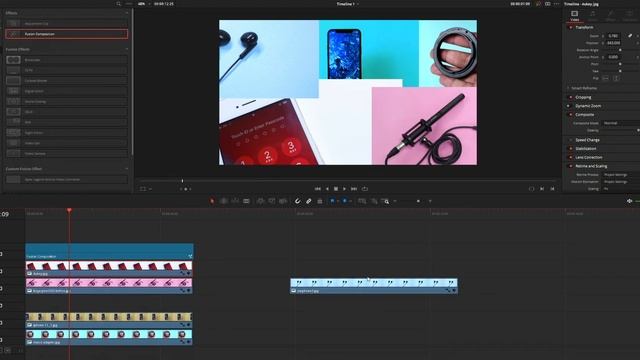Select Adjustment Clip in Effects list

click(x=67, y=24)
